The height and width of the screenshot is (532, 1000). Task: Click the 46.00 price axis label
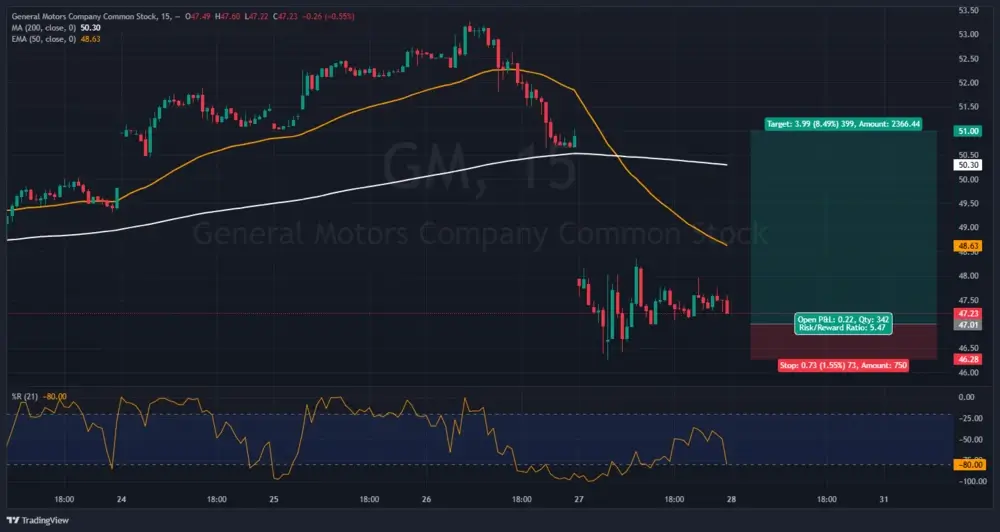pyautogui.click(x=968, y=373)
